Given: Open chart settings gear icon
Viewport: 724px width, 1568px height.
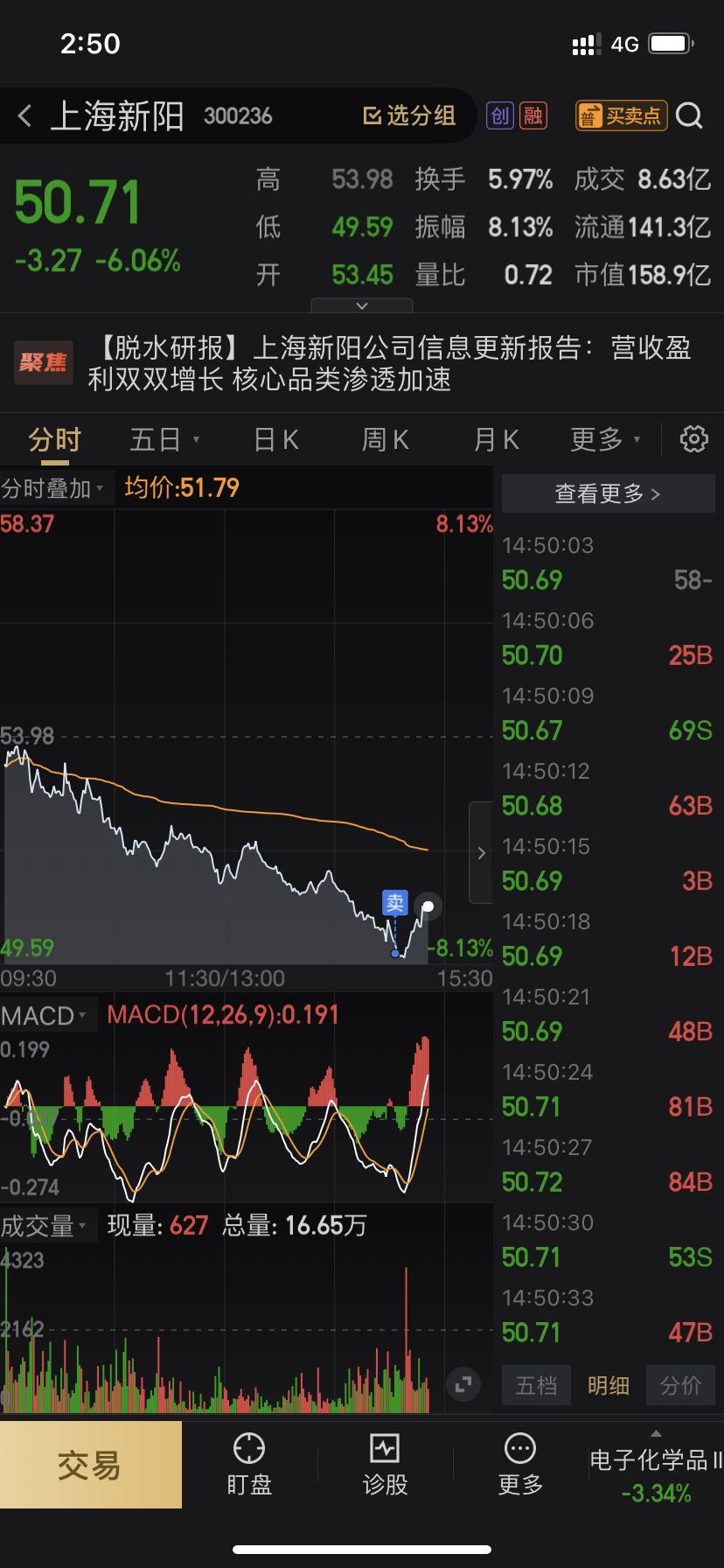Looking at the screenshot, I should [x=693, y=439].
